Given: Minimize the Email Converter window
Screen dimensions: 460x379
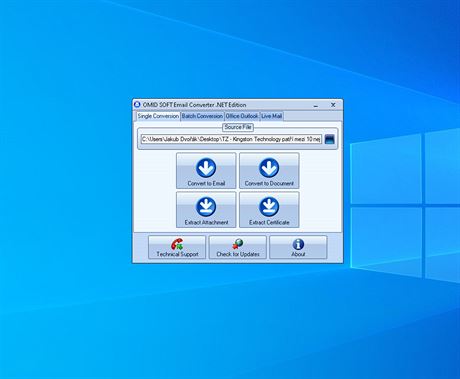Looking at the screenshot, I should [x=316, y=105].
